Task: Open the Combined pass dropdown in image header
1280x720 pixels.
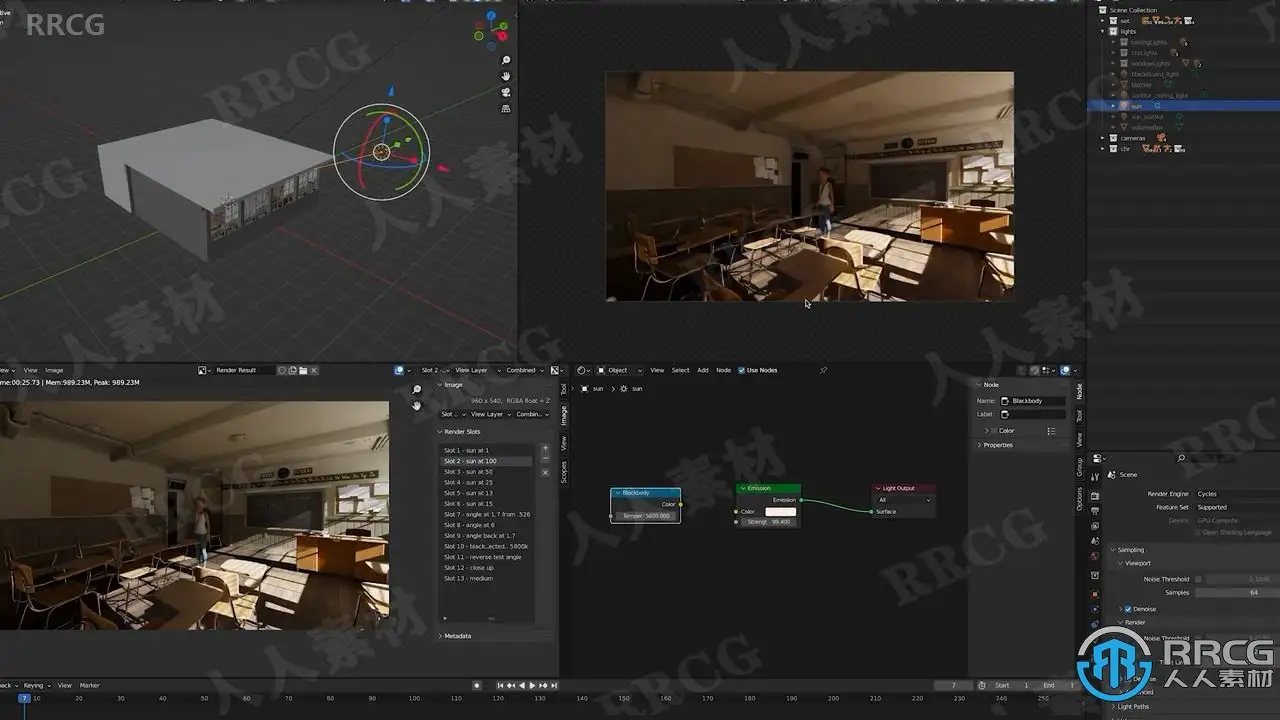Action: tap(525, 370)
